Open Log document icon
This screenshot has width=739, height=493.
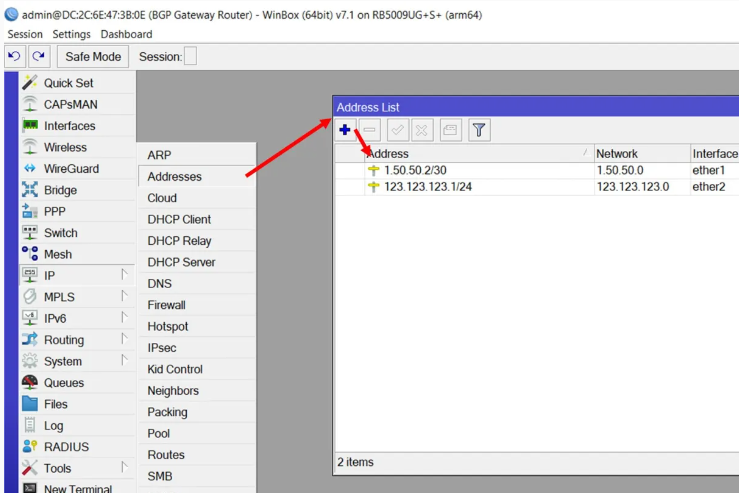[30, 425]
